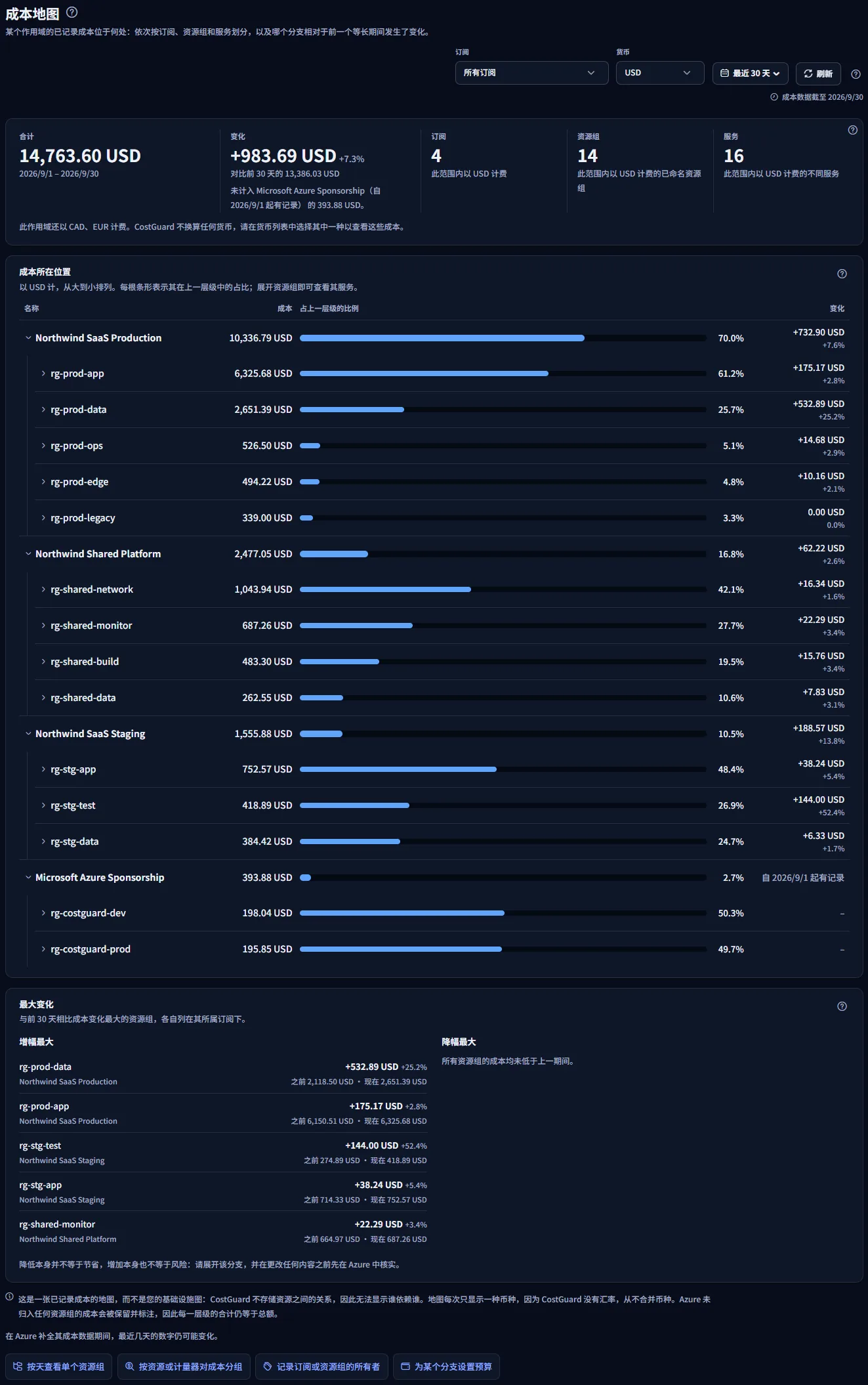Expand the rg-stg-data resource group
Screen dimensions: 868x1385
coord(43,842)
